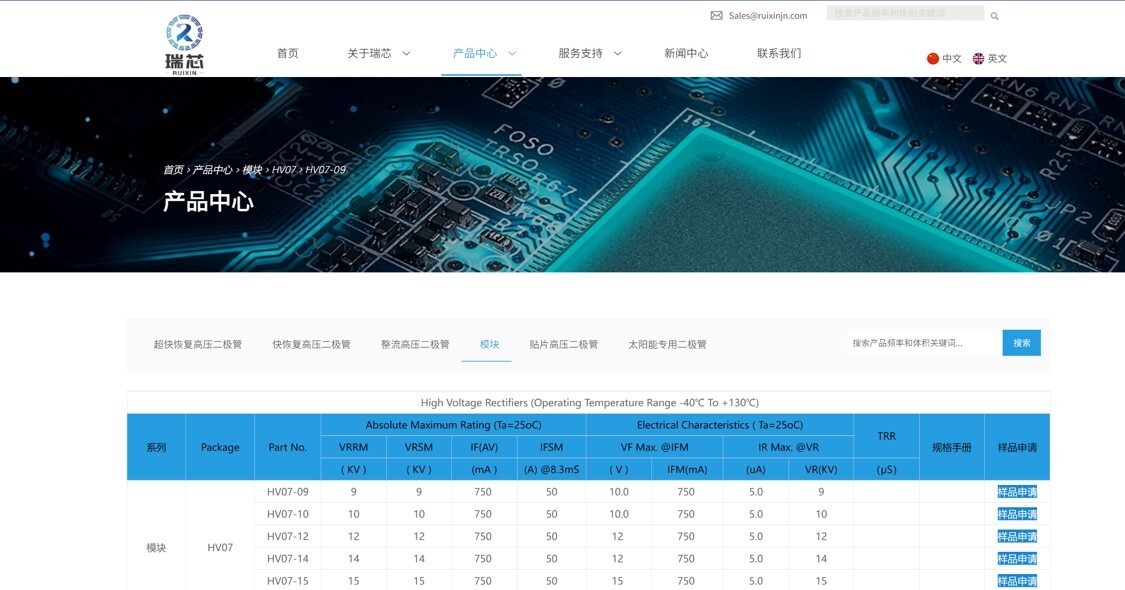The image size is (1125, 590).
Task: Go to 联系我们 page
Action: [x=779, y=54]
